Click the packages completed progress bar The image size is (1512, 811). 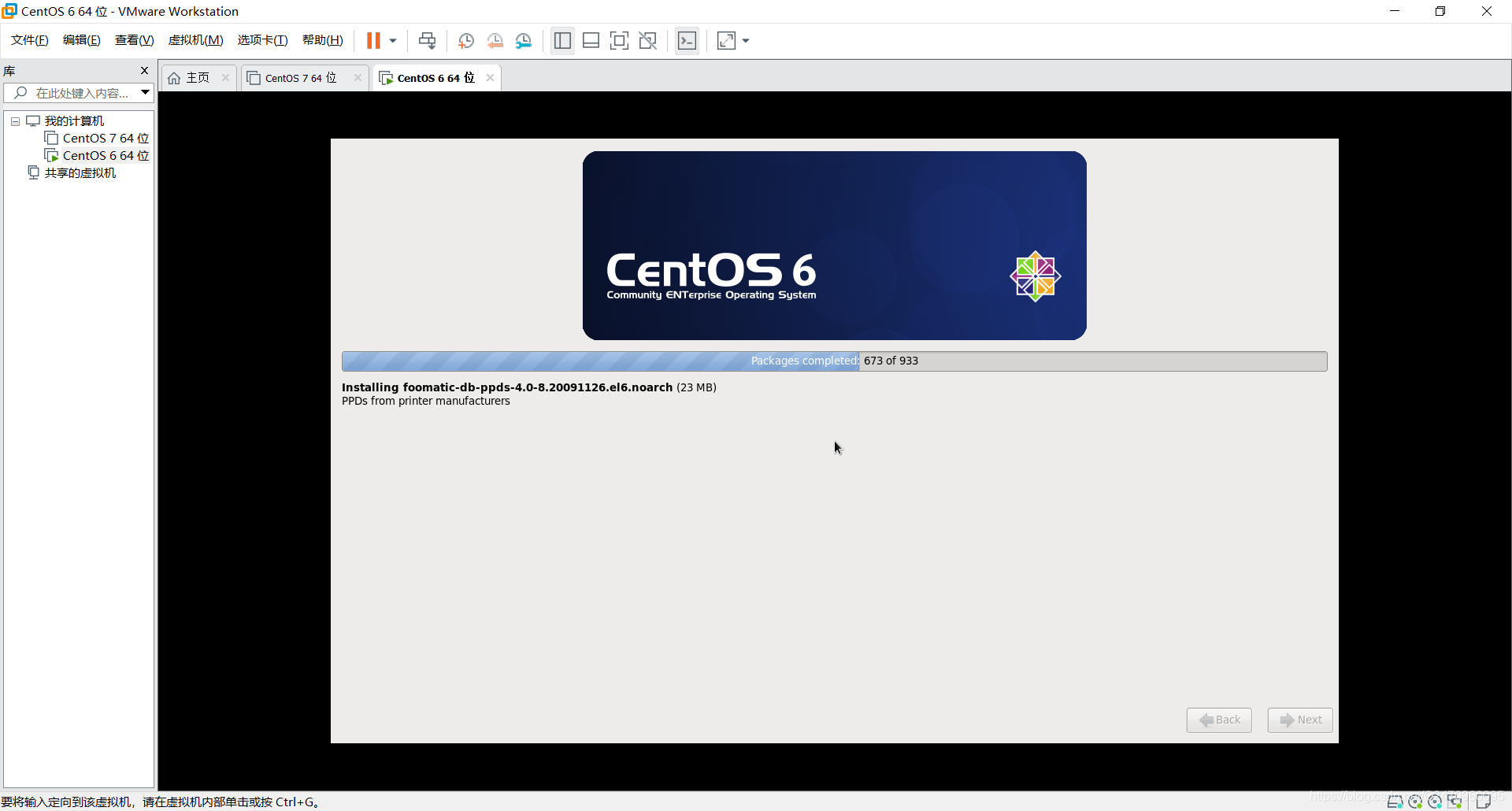[834, 361]
